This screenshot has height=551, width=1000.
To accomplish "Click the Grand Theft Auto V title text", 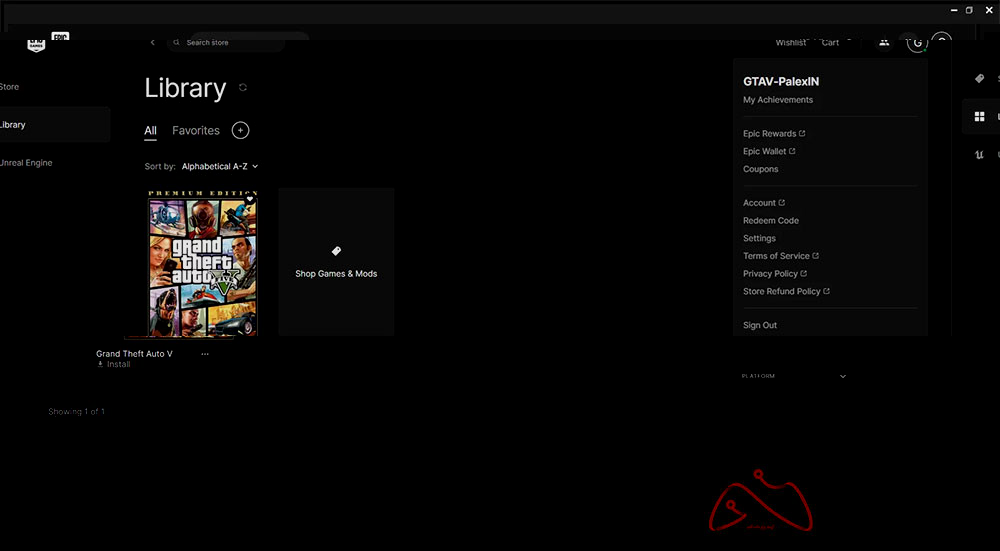I will [x=135, y=354].
